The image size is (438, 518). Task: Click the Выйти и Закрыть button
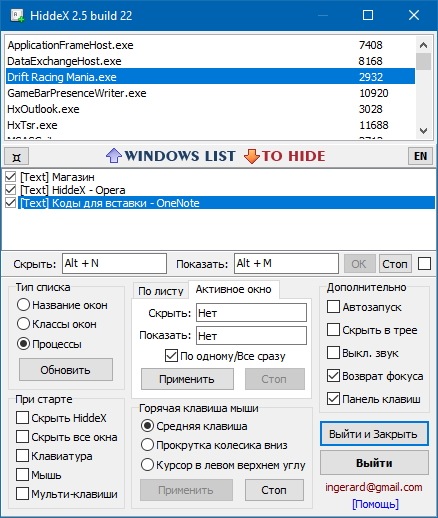pyautogui.click(x=374, y=434)
